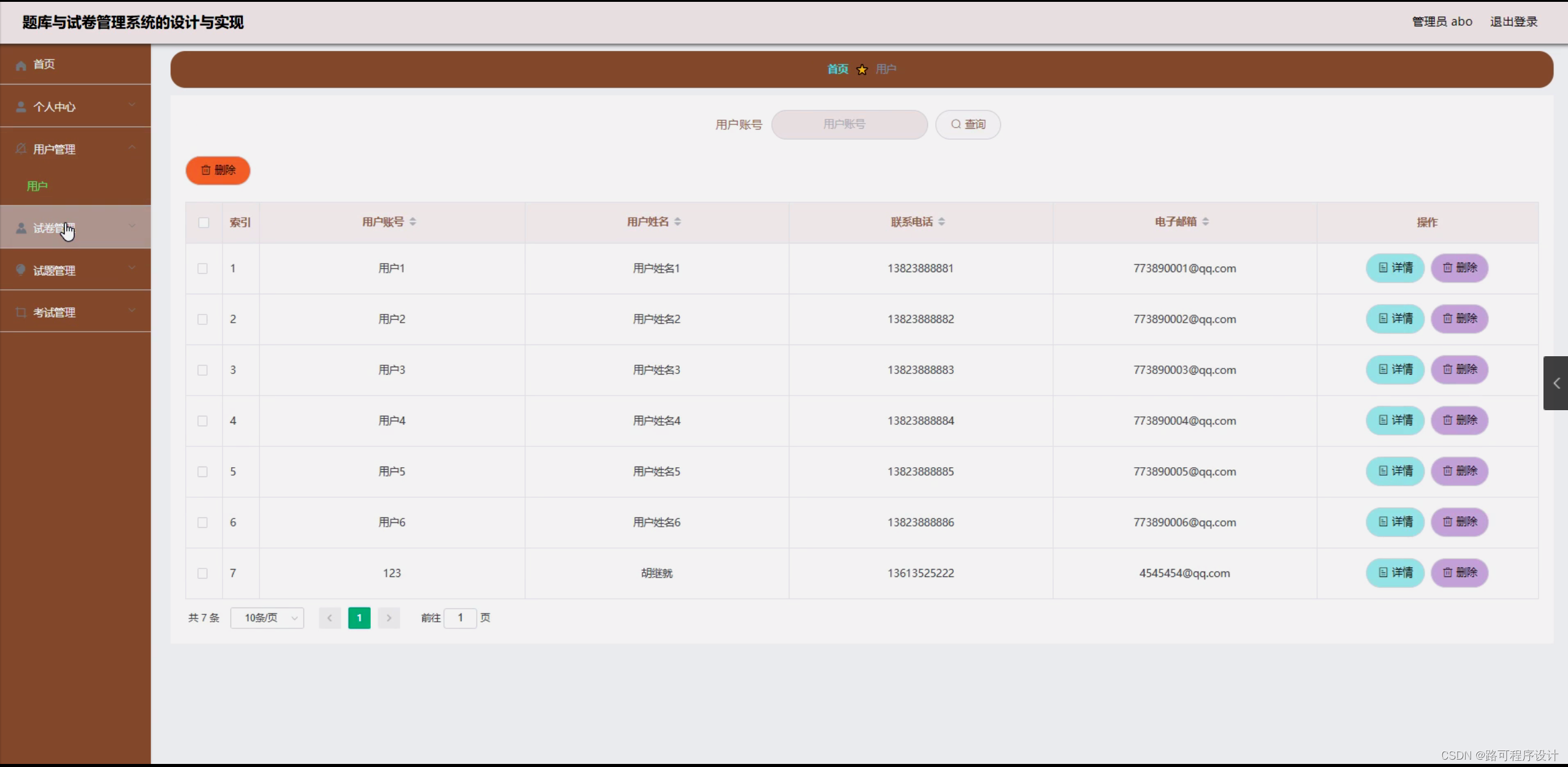Image resolution: width=1568 pixels, height=767 pixels.
Task: Click the home icon in sidebar
Action: click(21, 65)
